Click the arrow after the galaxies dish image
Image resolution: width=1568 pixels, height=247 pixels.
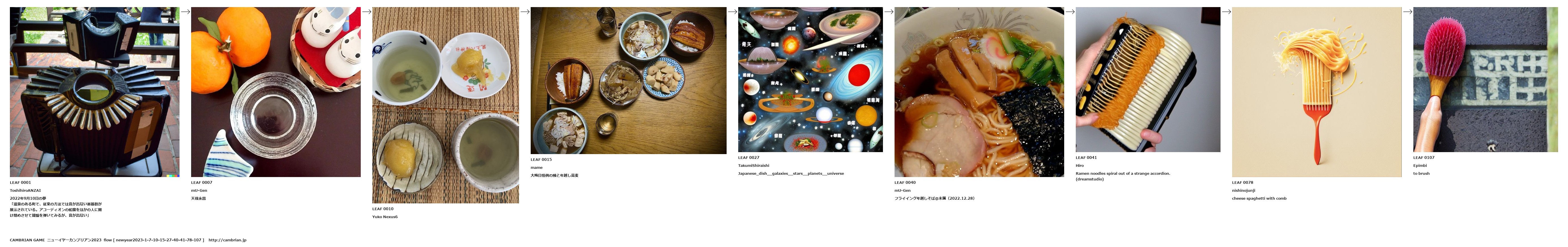889,12
